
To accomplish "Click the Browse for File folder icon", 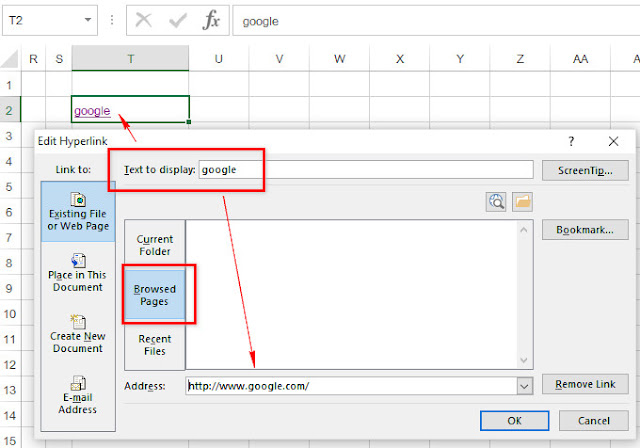I will click(x=522, y=202).
